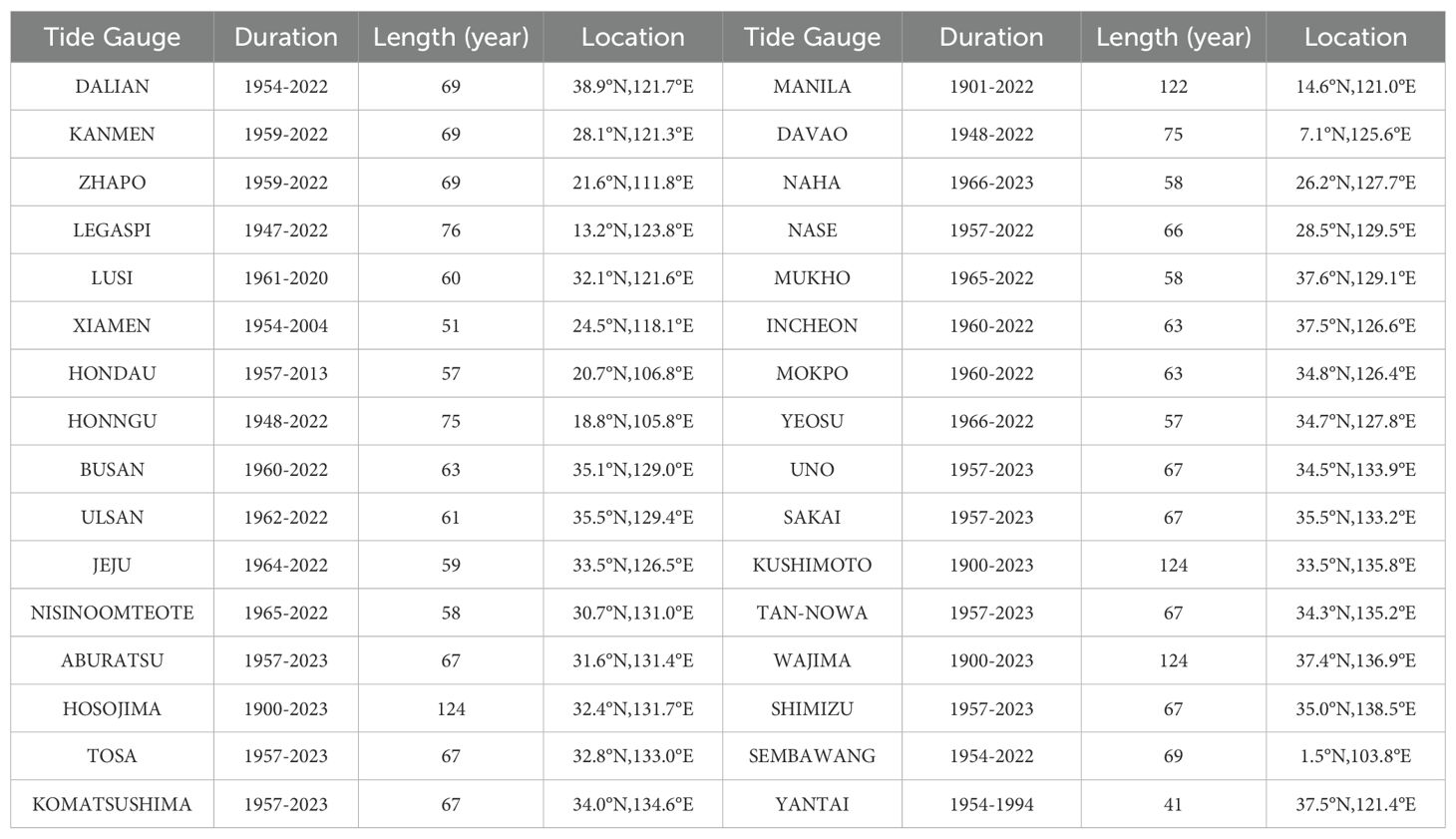Select the ZHAPO cell
This screenshot has height=839, width=1456.
click(112, 183)
